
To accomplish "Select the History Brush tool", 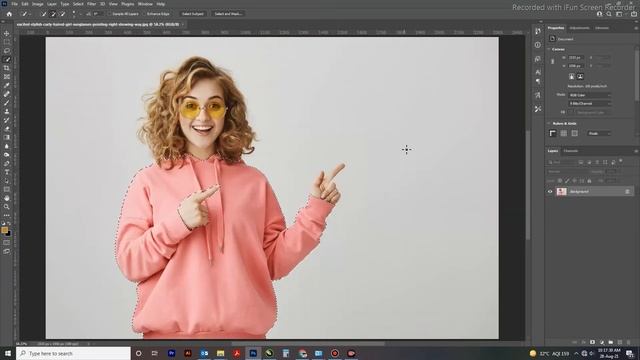I will [7, 120].
